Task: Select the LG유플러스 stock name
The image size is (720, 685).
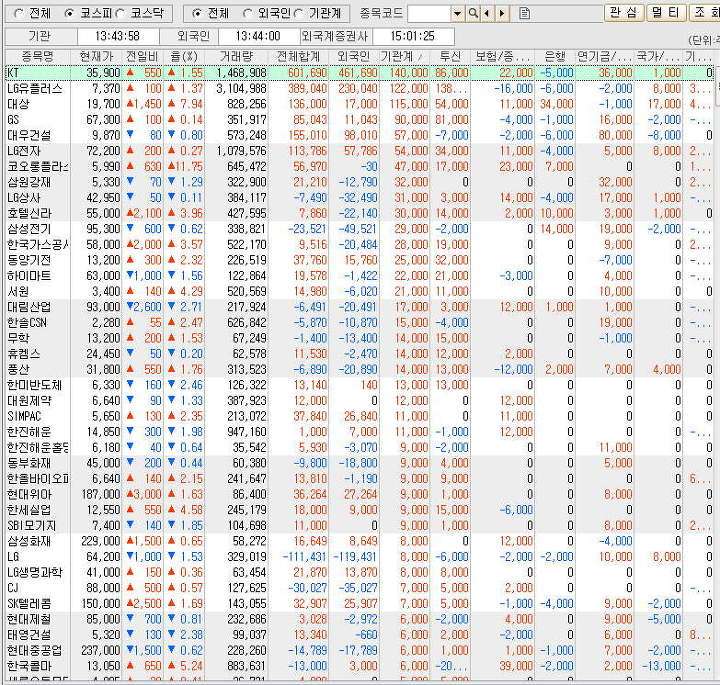Action: 35,89
